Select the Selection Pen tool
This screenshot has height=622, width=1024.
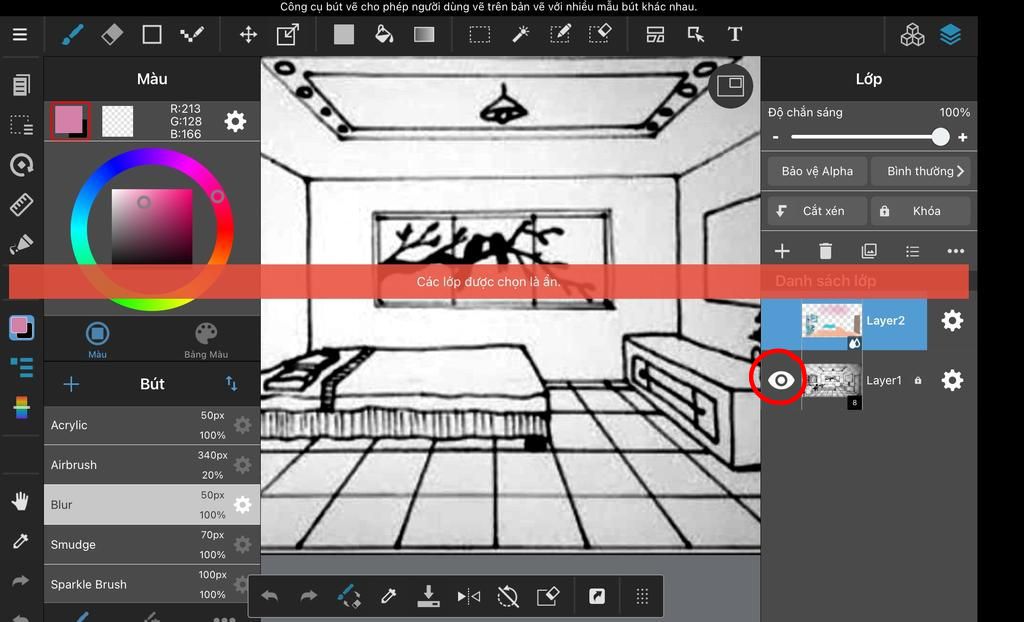pos(560,35)
